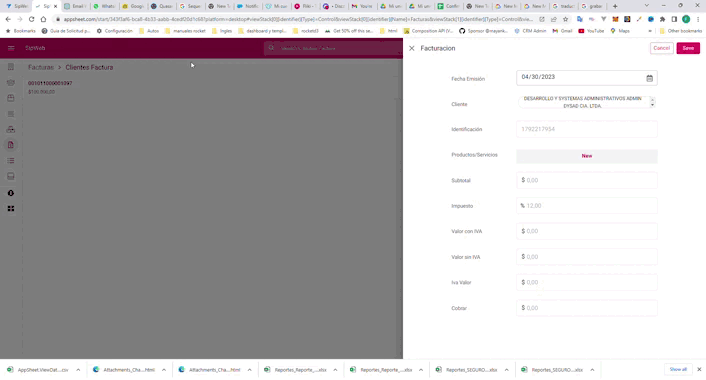Screen dimensions: 706x380
Task: Open the Ingles bookmark folder
Action: 222,31
